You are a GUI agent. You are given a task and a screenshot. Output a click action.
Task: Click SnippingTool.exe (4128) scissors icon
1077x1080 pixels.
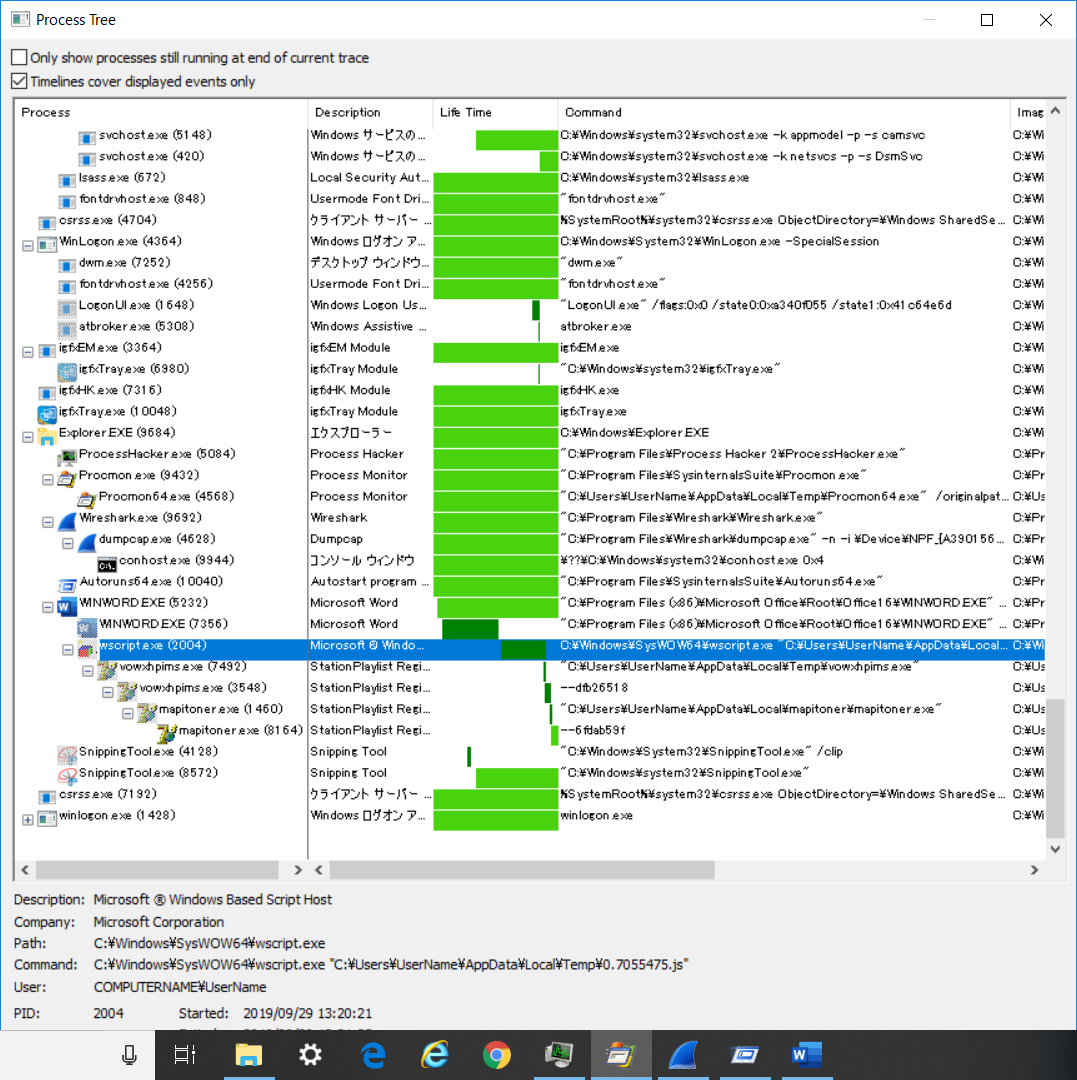coord(67,755)
